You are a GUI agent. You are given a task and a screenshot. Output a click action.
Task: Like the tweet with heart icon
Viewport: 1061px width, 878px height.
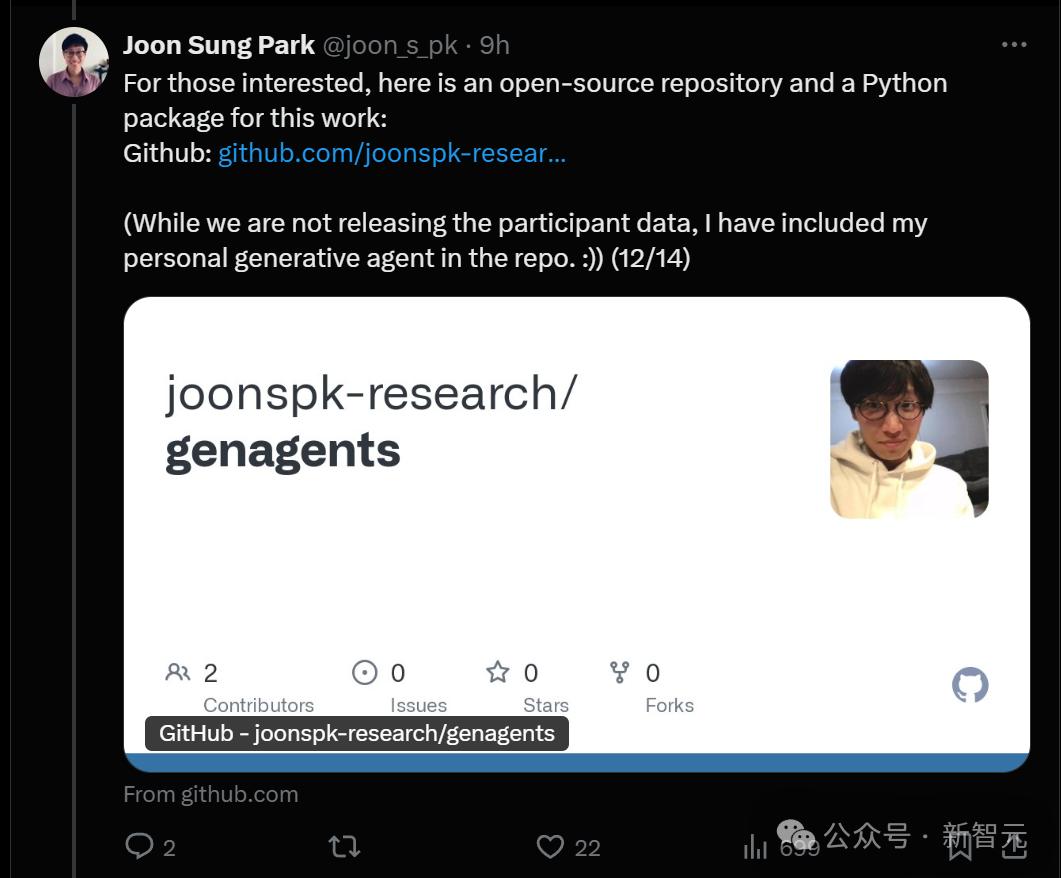550,847
